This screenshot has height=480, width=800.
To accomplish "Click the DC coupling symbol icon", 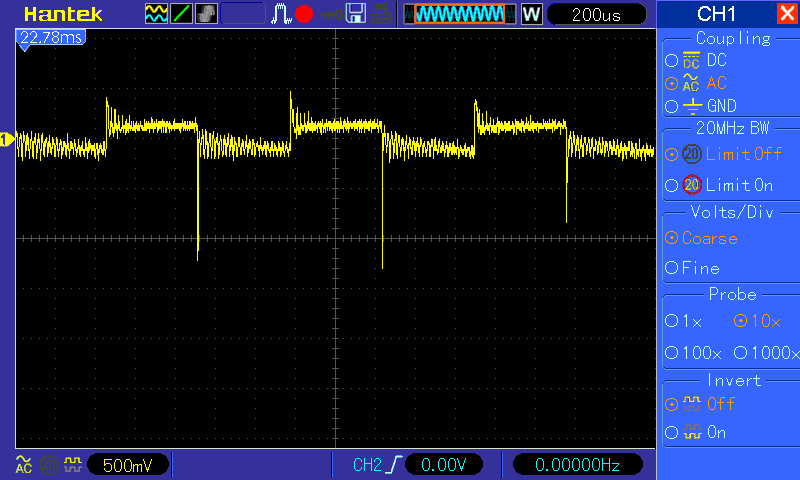I will [x=691, y=60].
